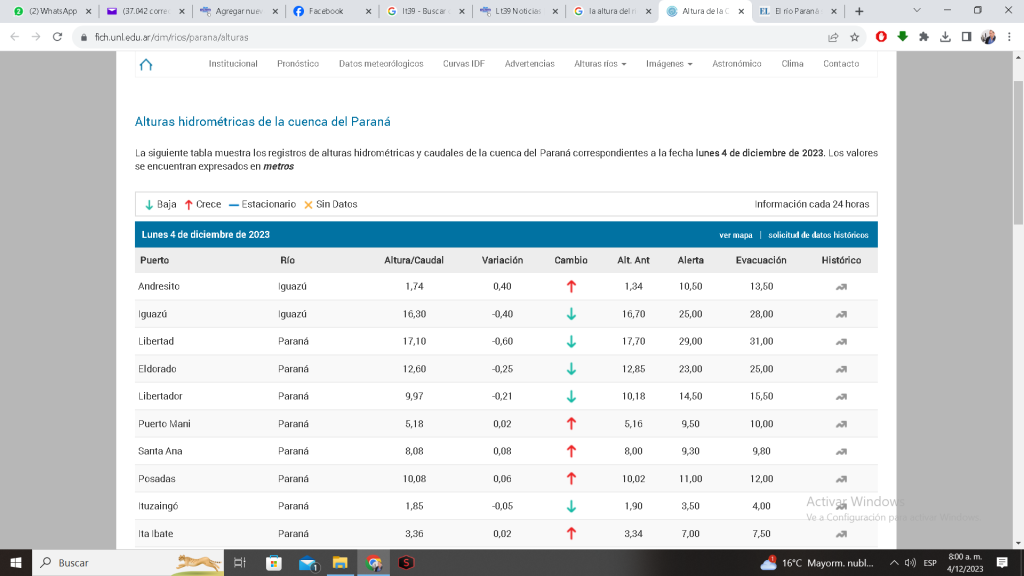This screenshot has height=576, width=1024.
Task: Open historical chart icon for Posadas row
Action: (841, 479)
